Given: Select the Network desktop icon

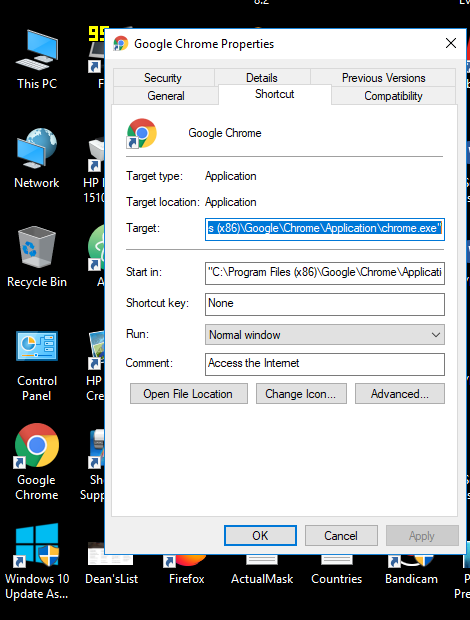Looking at the screenshot, I should [x=37, y=158].
